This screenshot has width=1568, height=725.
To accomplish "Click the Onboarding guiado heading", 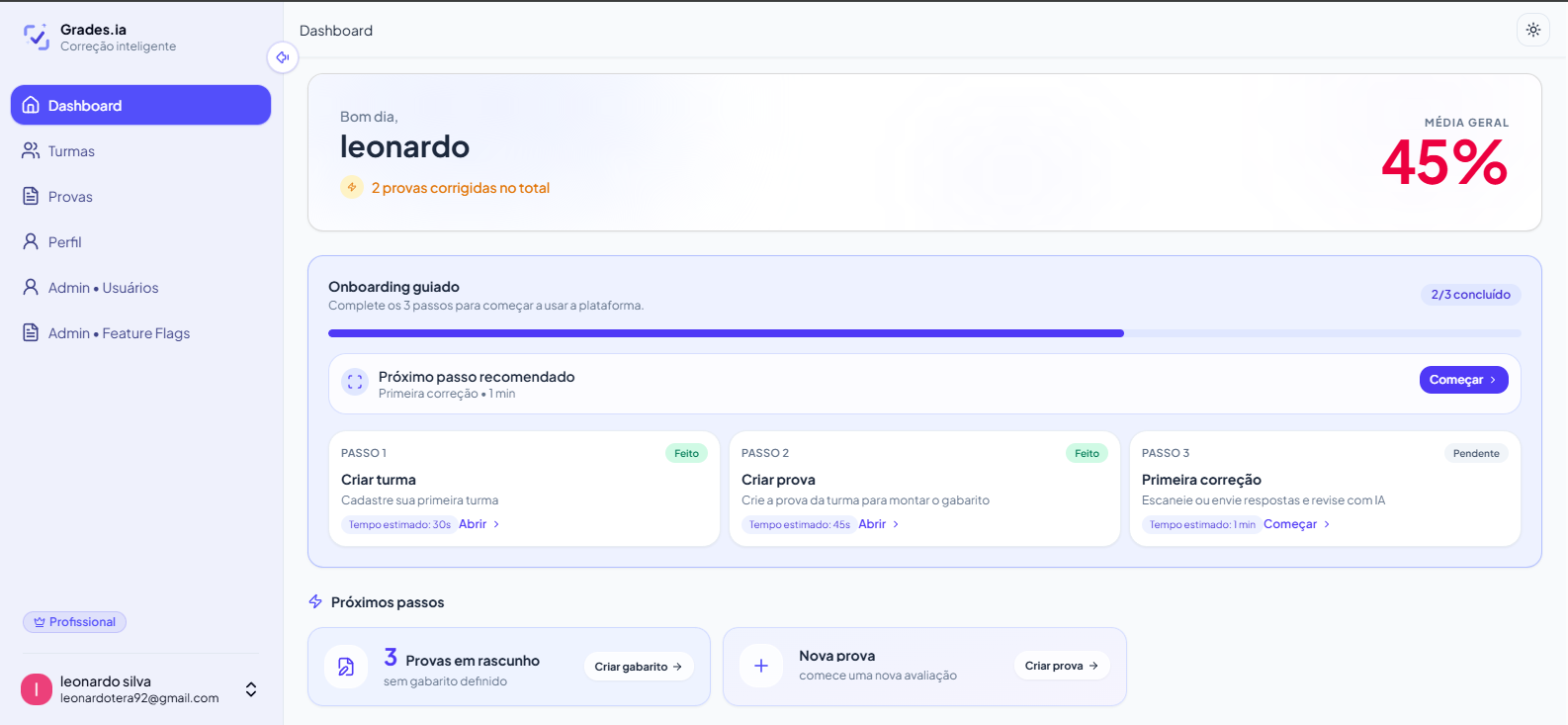I will (393, 287).
